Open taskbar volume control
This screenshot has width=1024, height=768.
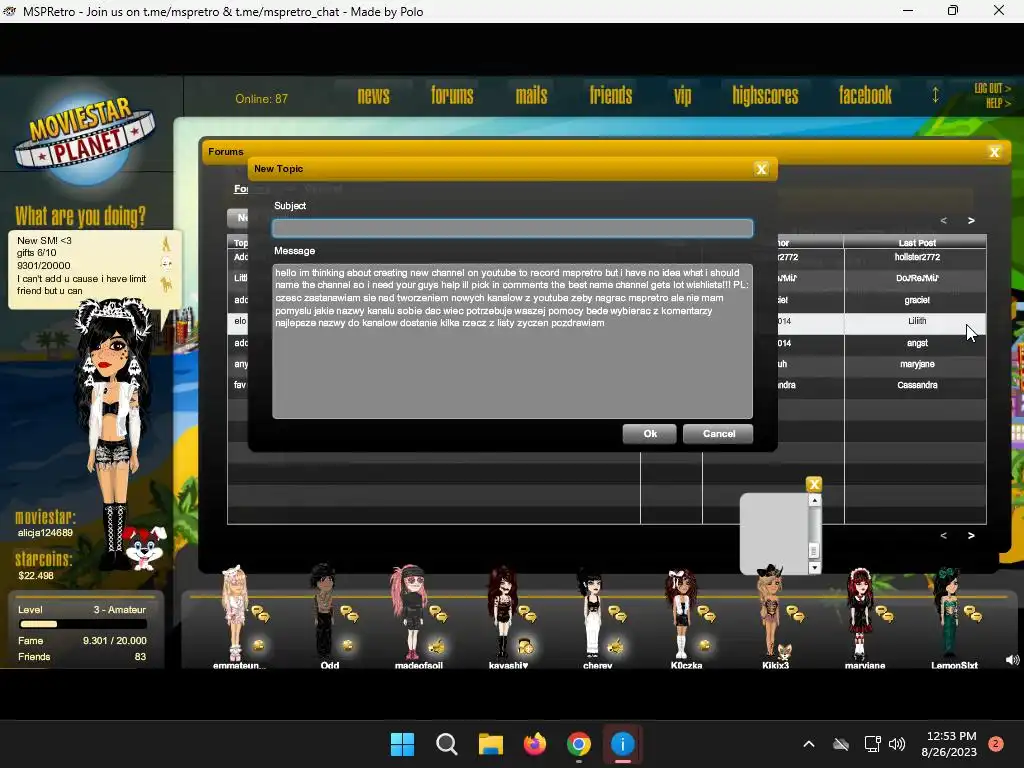897,744
